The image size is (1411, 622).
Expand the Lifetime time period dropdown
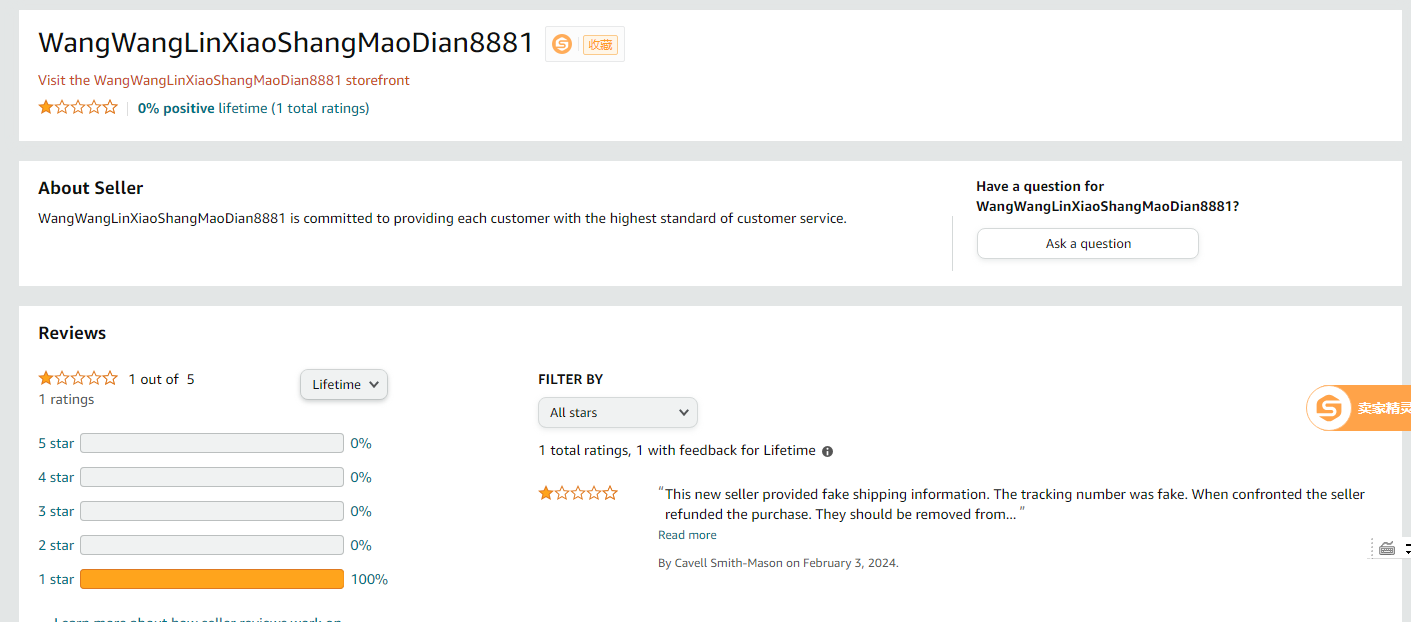click(344, 385)
